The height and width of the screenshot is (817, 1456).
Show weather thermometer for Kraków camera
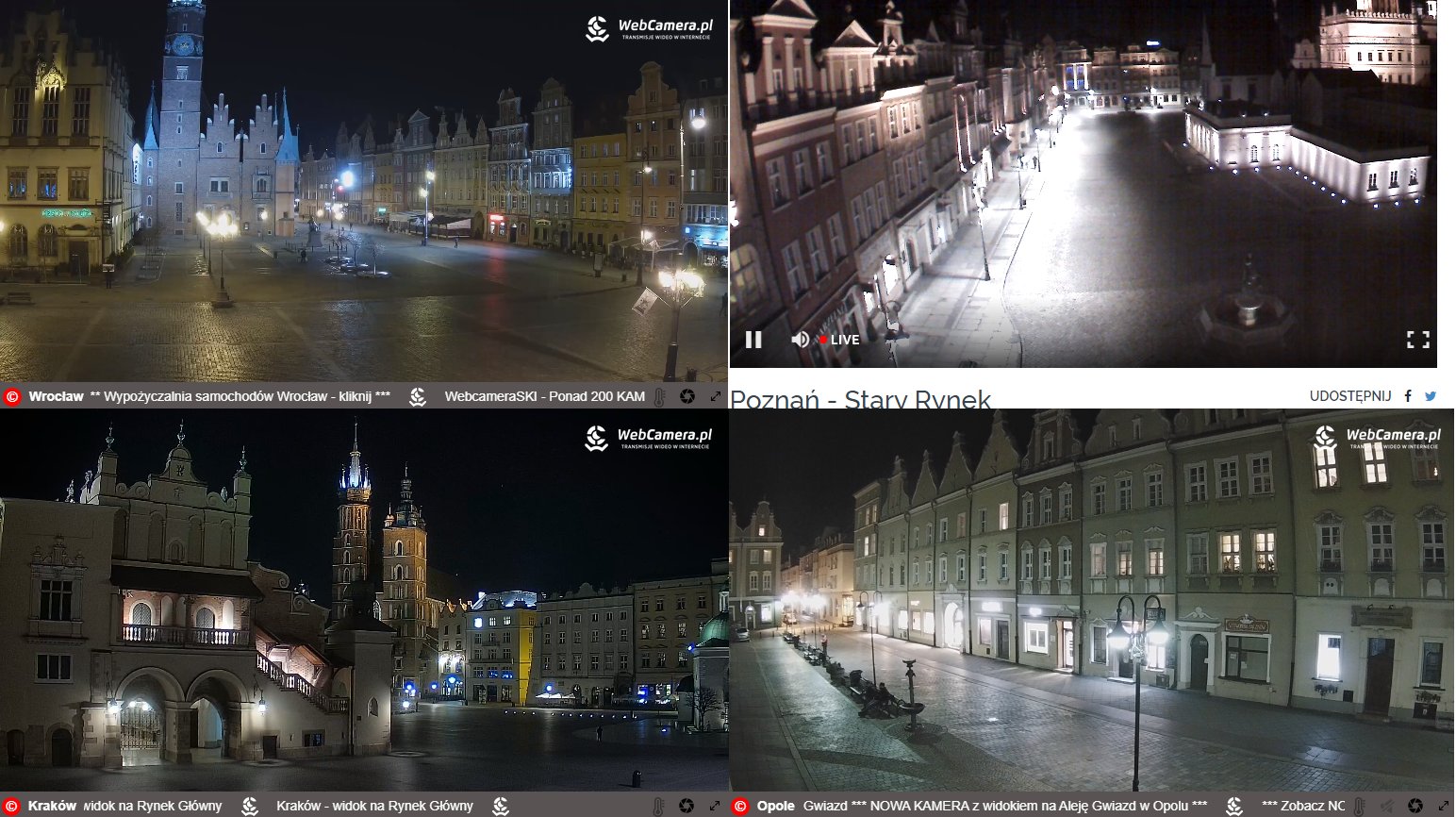tap(659, 807)
